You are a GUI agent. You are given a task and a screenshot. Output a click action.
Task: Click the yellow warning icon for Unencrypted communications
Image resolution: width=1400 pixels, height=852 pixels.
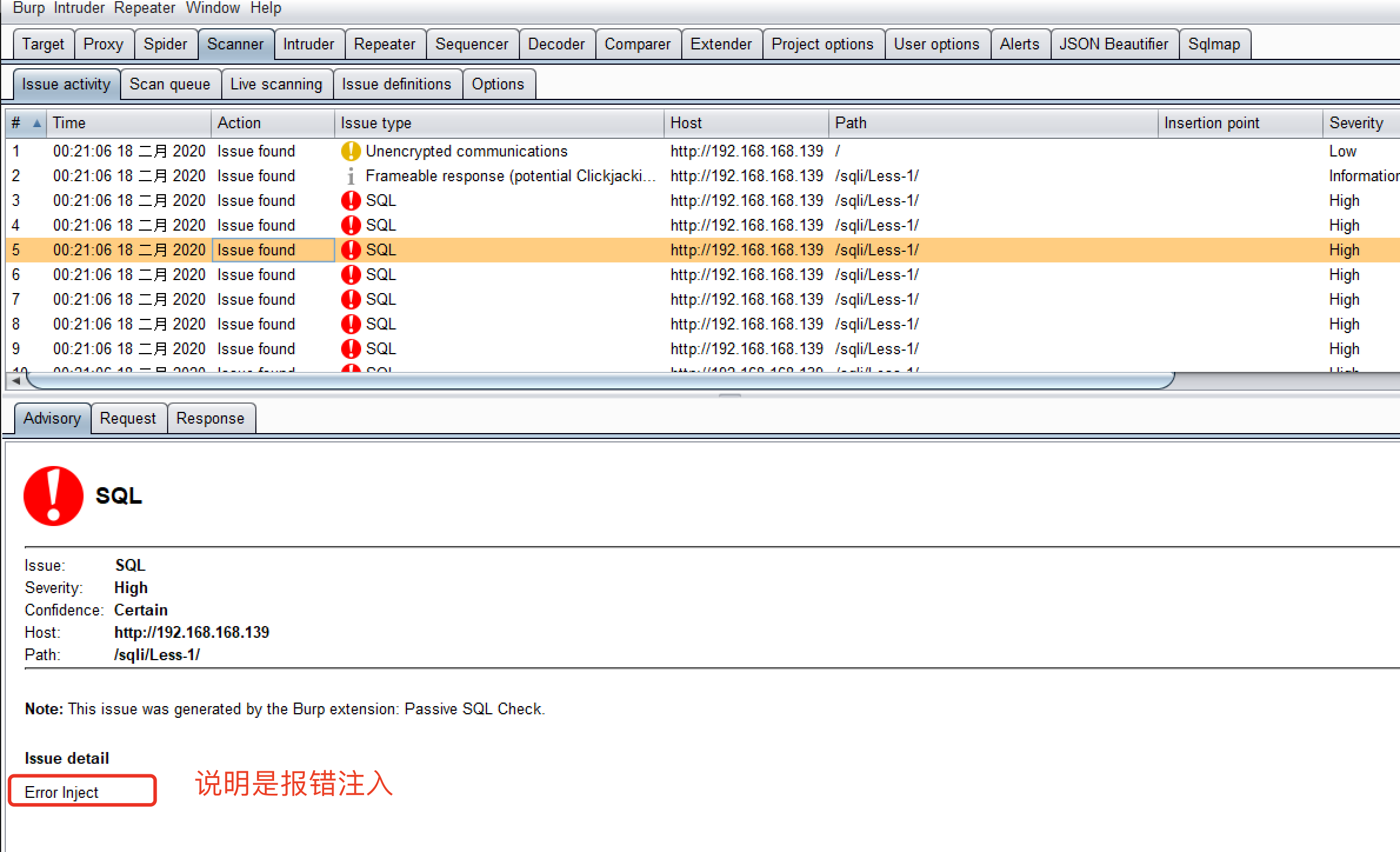click(351, 151)
